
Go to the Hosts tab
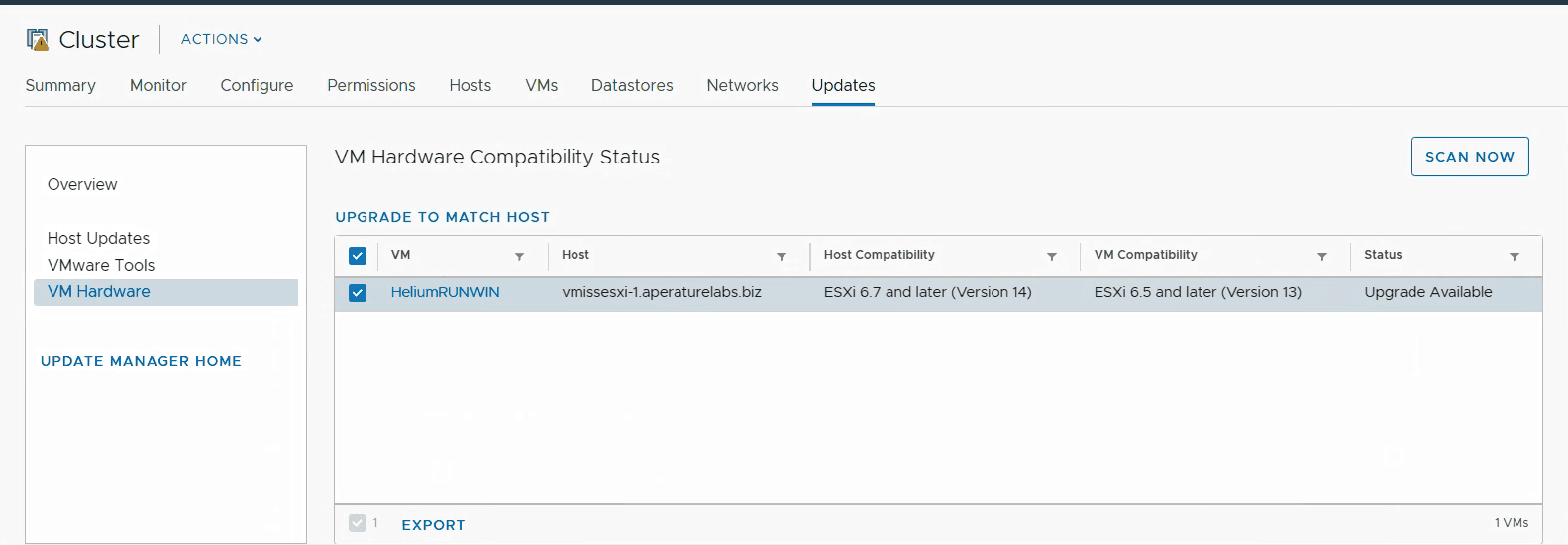tap(470, 85)
